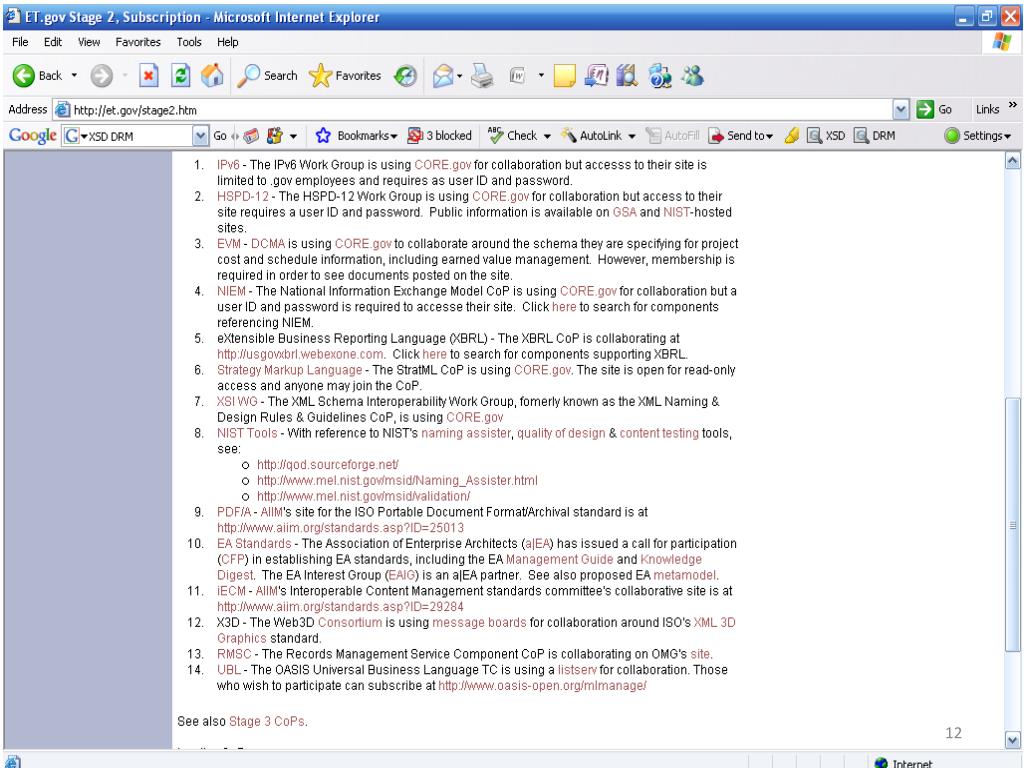Find XSD using the word-find button
The image size is (1024, 768).
[x=826, y=136]
